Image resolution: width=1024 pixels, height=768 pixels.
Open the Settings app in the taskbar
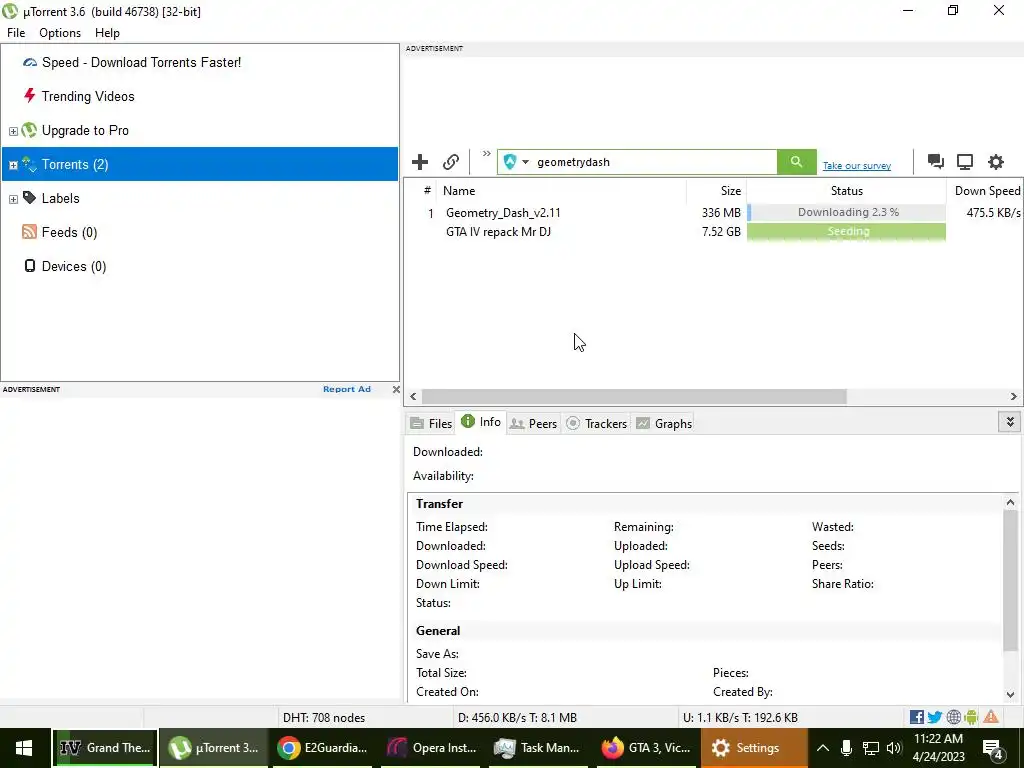pos(754,748)
